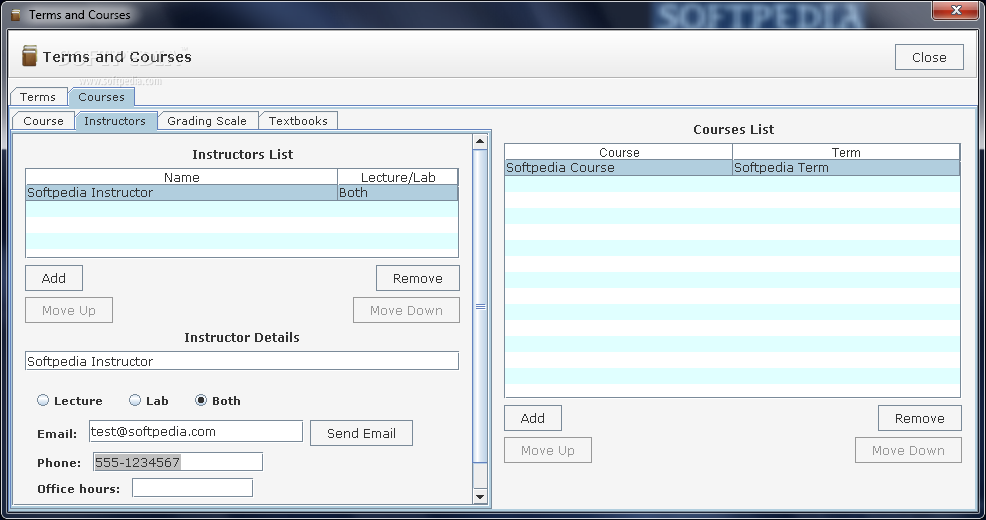This screenshot has width=986, height=520.
Task: Click the vertical scrollbar thumb in instructors panel
Action: pyautogui.click(x=480, y=306)
